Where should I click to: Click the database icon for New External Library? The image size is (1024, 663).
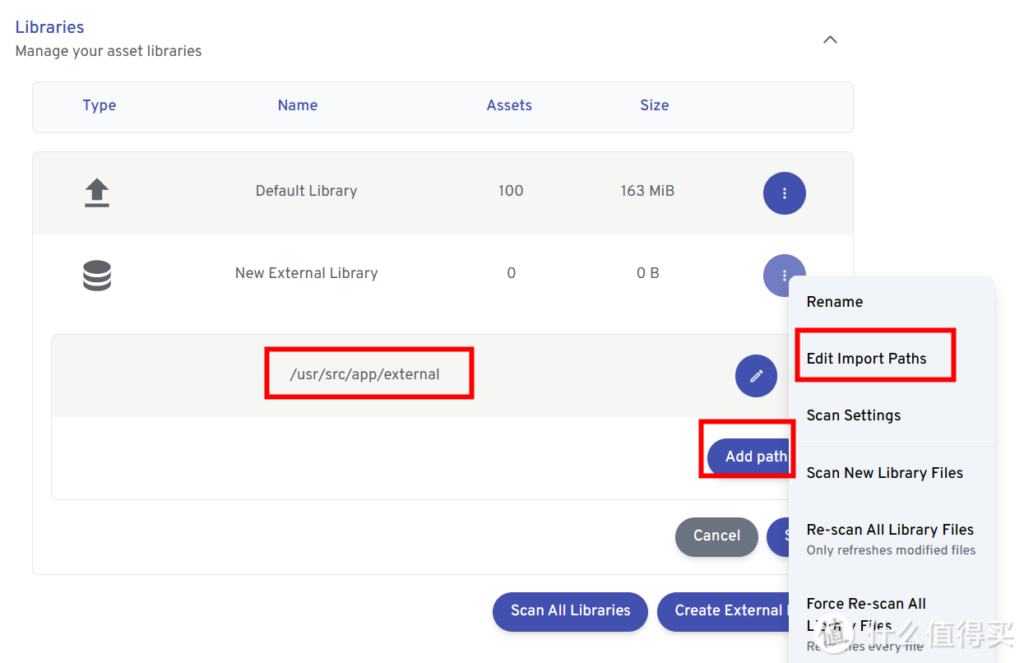click(97, 275)
